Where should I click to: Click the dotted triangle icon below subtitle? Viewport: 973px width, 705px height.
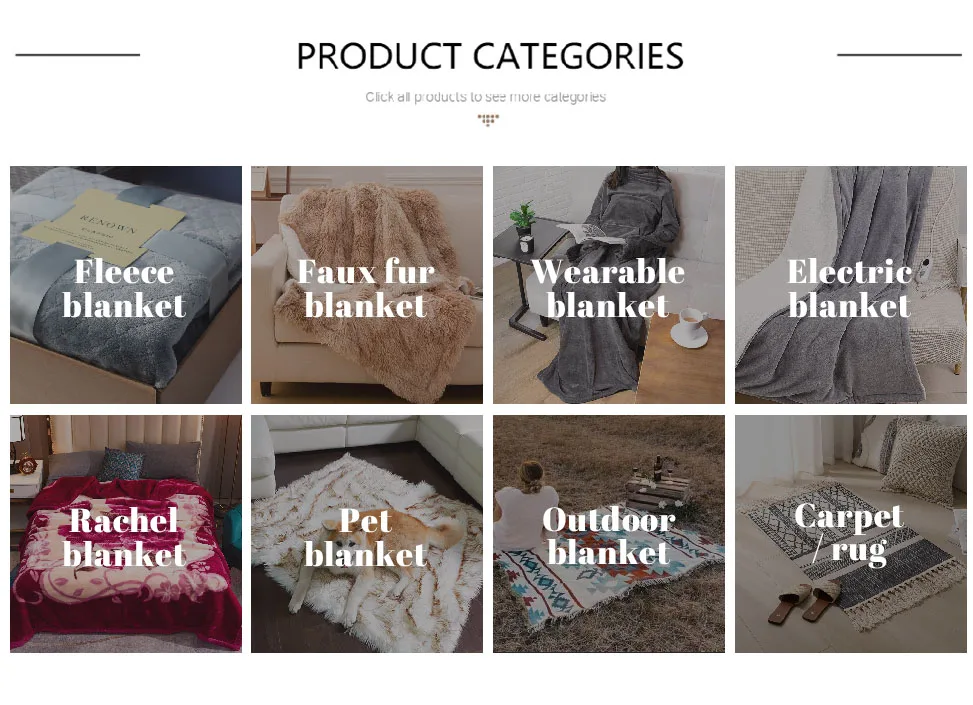pos(488,120)
